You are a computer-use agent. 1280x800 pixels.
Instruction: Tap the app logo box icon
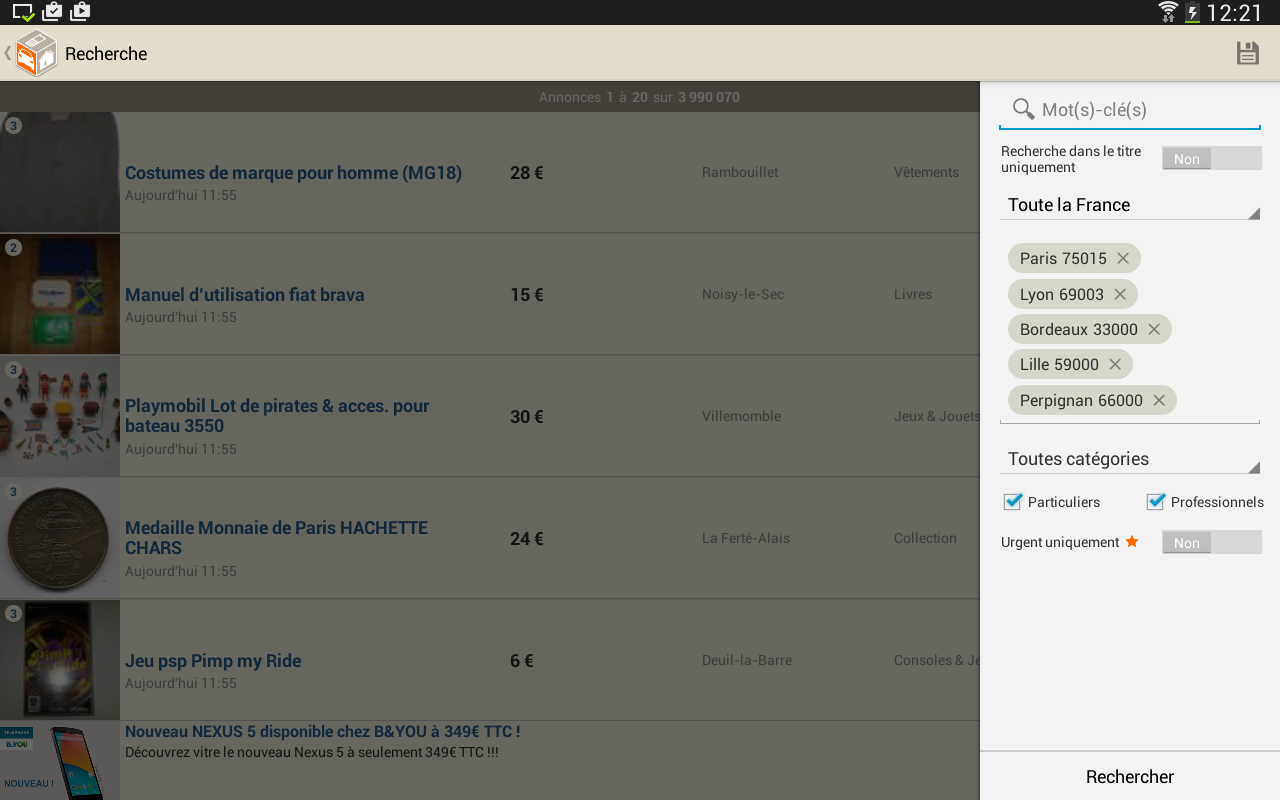coord(37,53)
